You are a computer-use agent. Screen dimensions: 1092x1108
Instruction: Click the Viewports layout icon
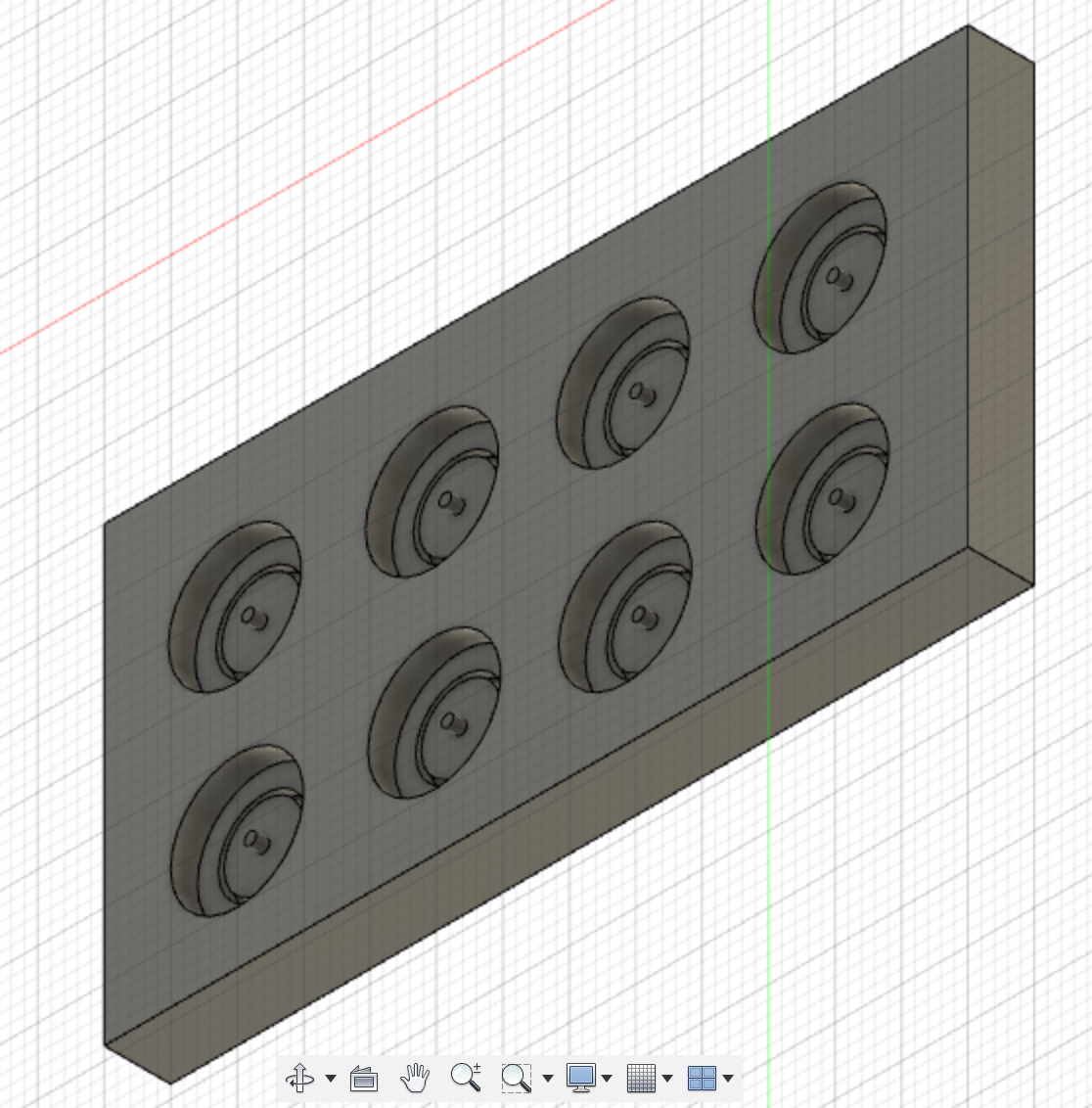(x=702, y=1079)
